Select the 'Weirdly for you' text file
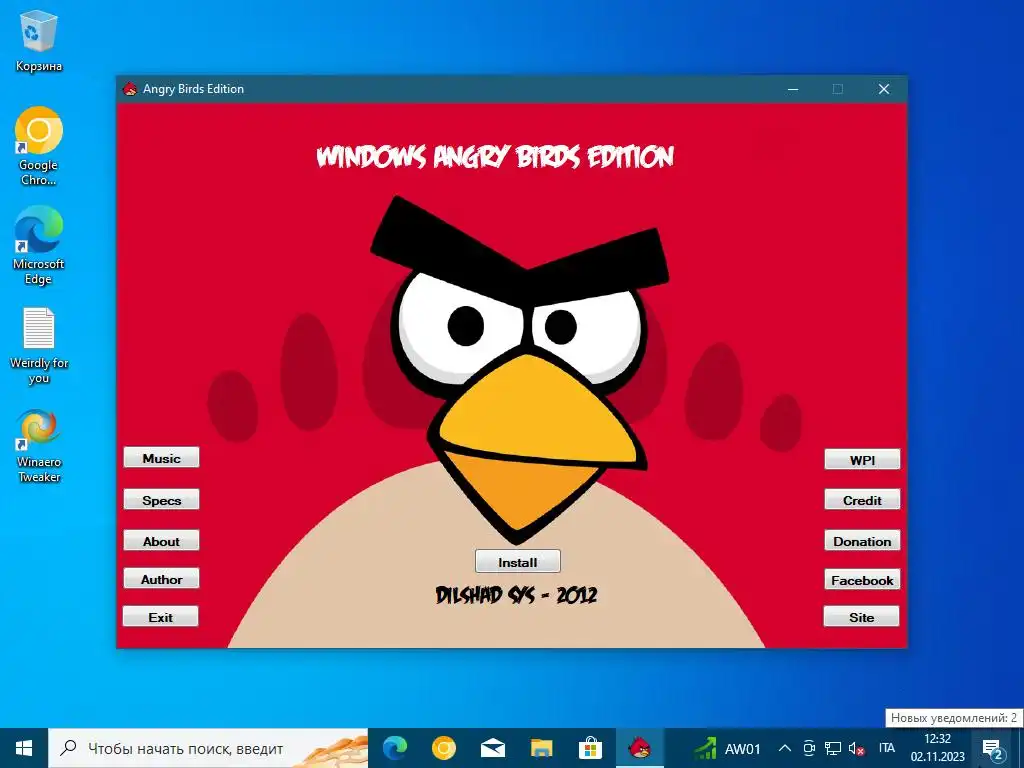The height and width of the screenshot is (768, 1024). [39, 346]
